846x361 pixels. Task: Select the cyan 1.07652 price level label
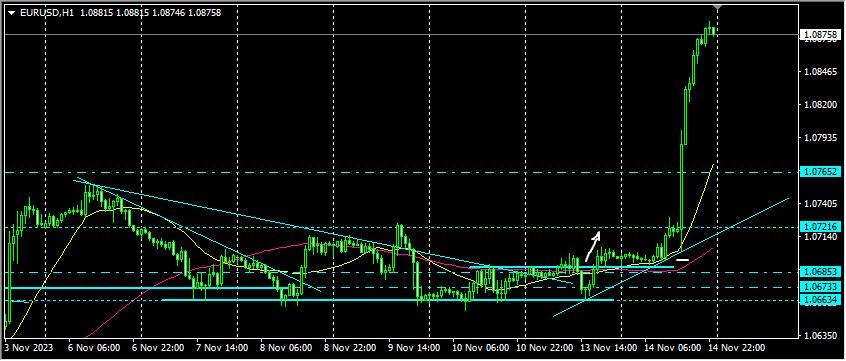(x=821, y=172)
